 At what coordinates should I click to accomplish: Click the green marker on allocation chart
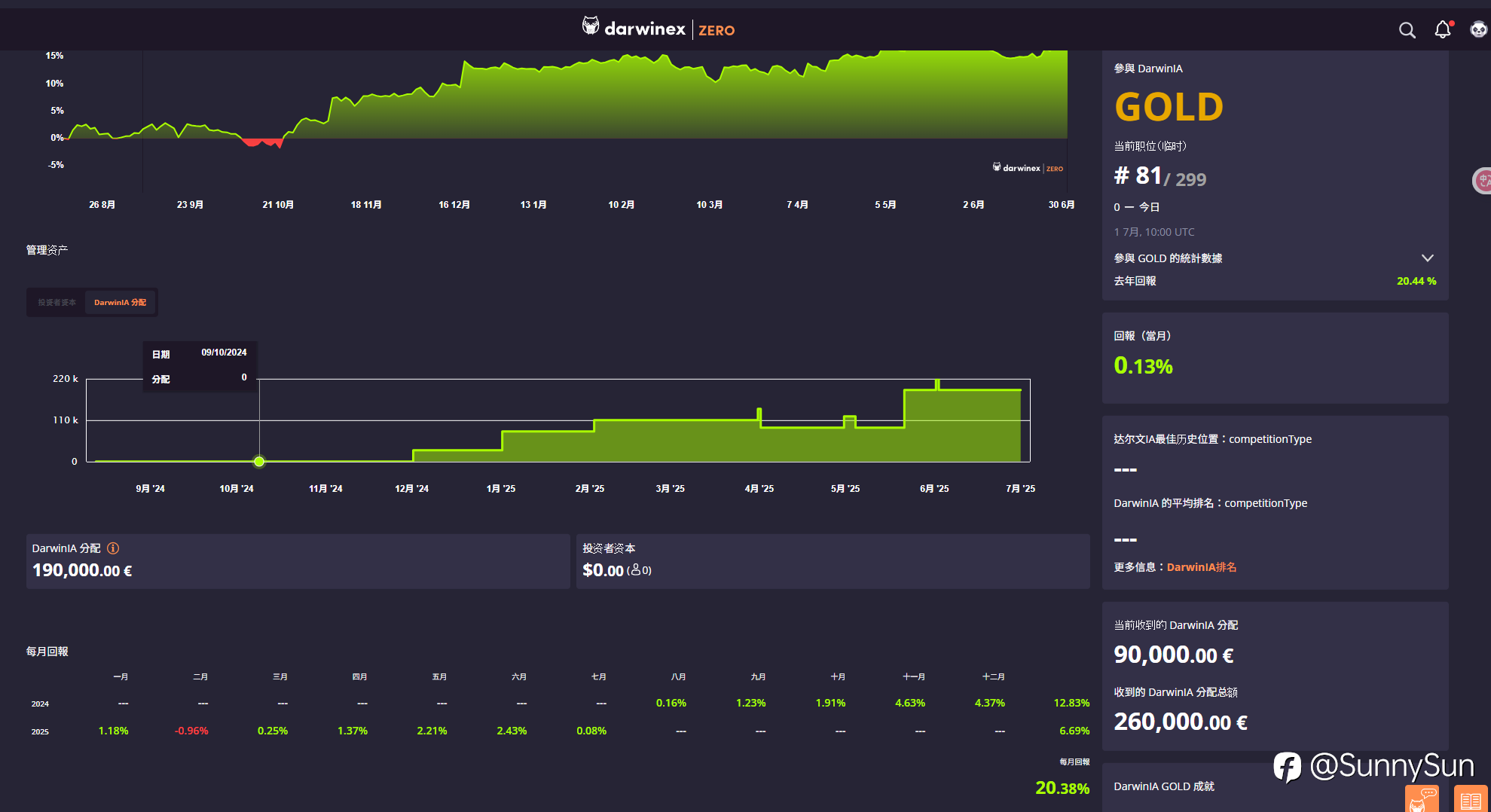[x=259, y=461]
